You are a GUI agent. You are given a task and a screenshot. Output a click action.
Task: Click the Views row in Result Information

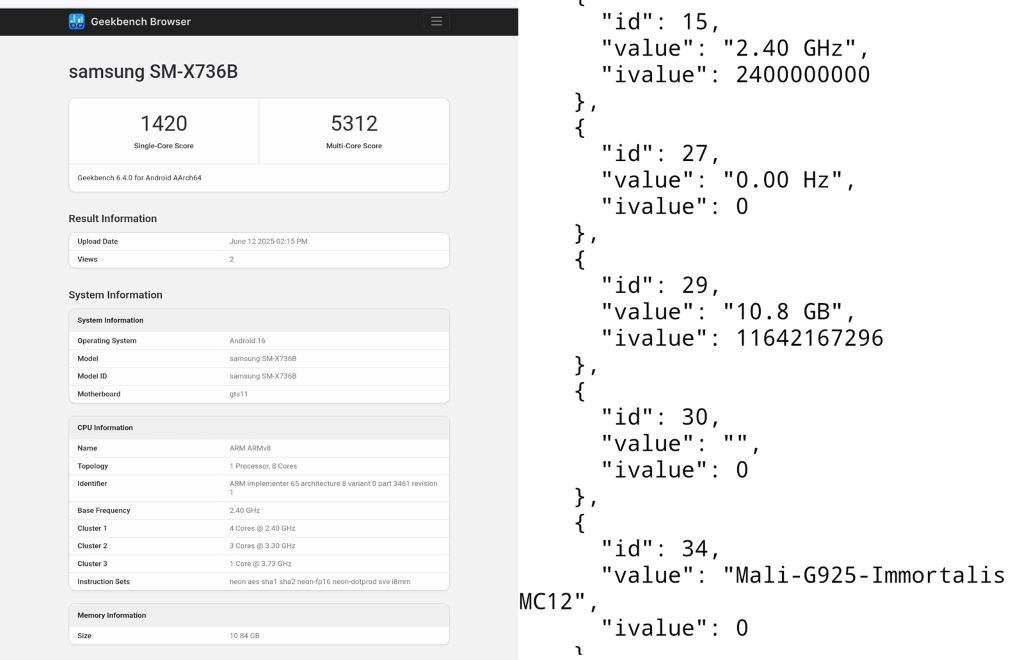[x=259, y=259]
